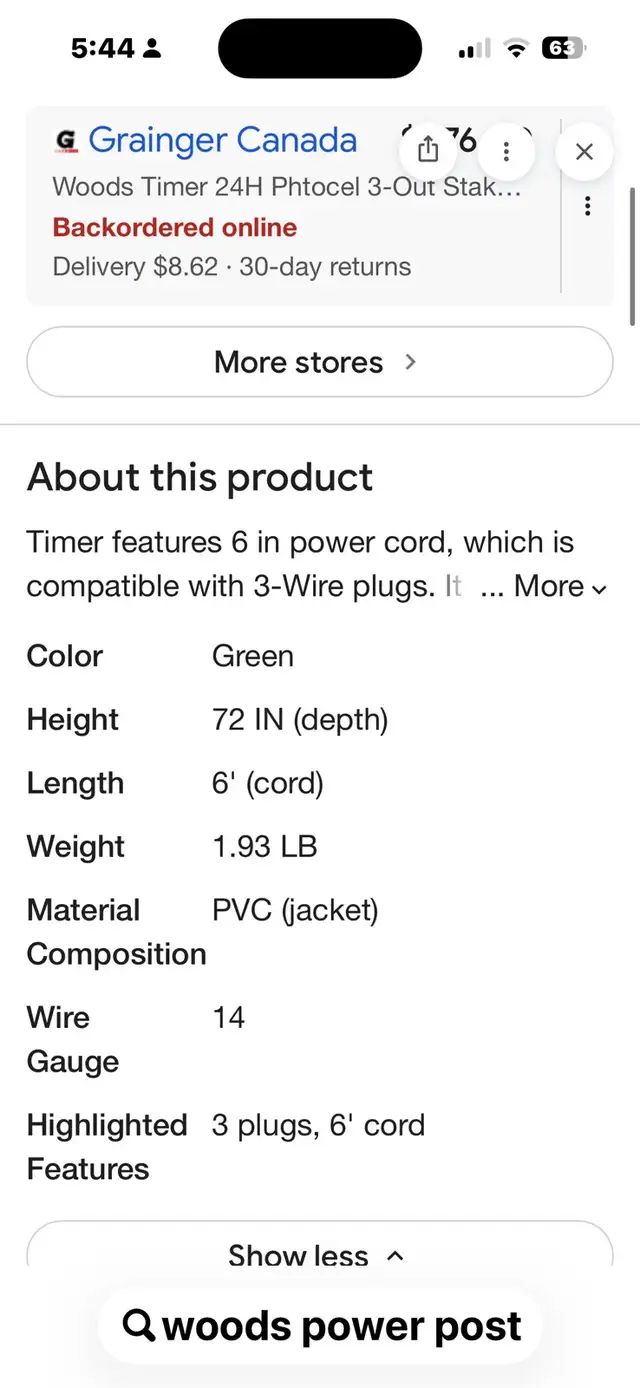Open the Grainger Canada store options dots

point(587,206)
